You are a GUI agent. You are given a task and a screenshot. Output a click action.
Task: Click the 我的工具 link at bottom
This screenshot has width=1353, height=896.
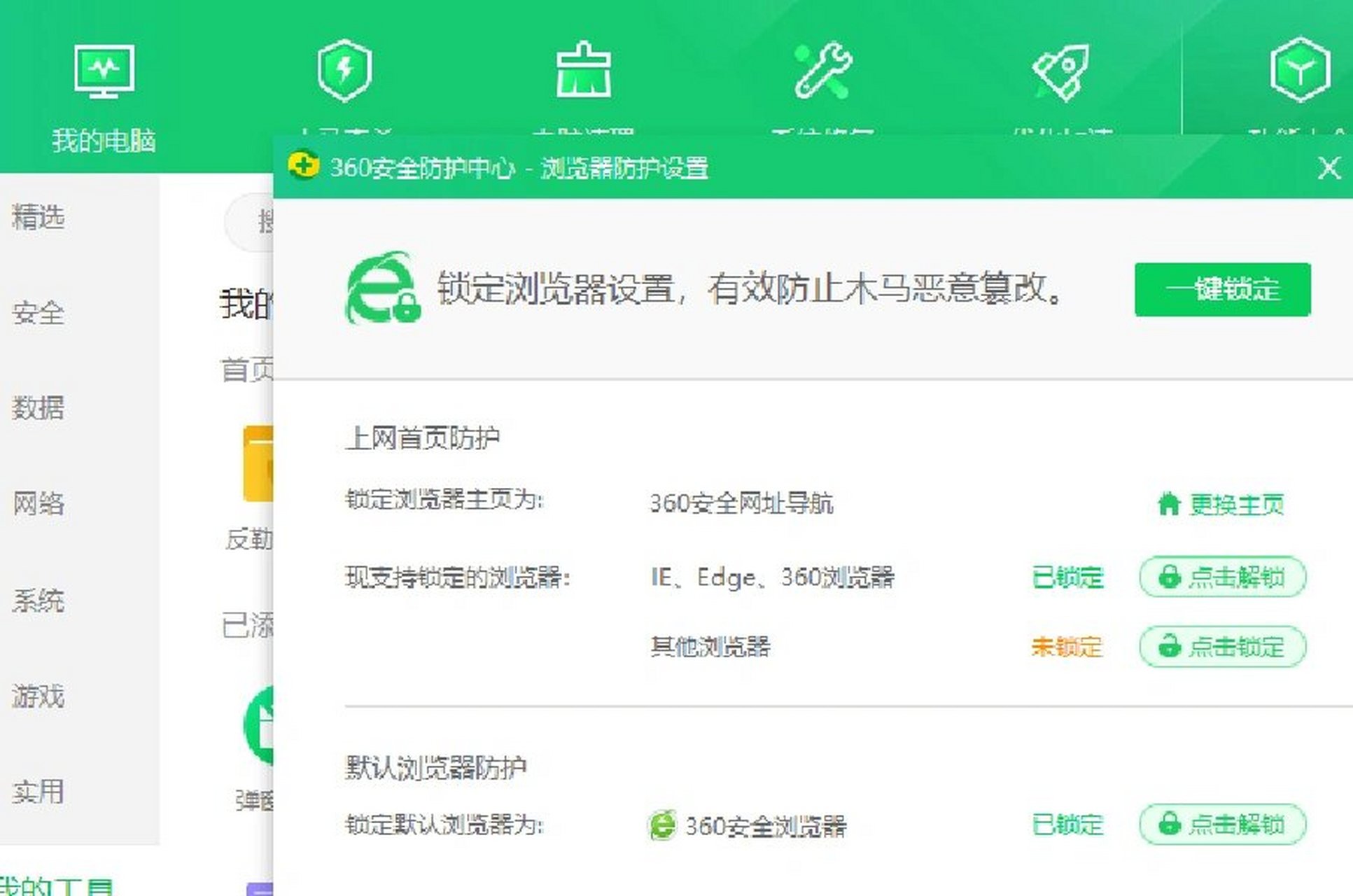56,885
